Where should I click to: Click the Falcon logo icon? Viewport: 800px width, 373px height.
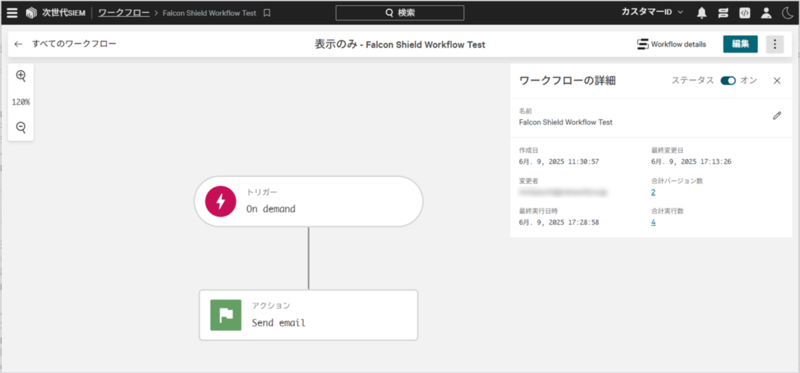32,13
